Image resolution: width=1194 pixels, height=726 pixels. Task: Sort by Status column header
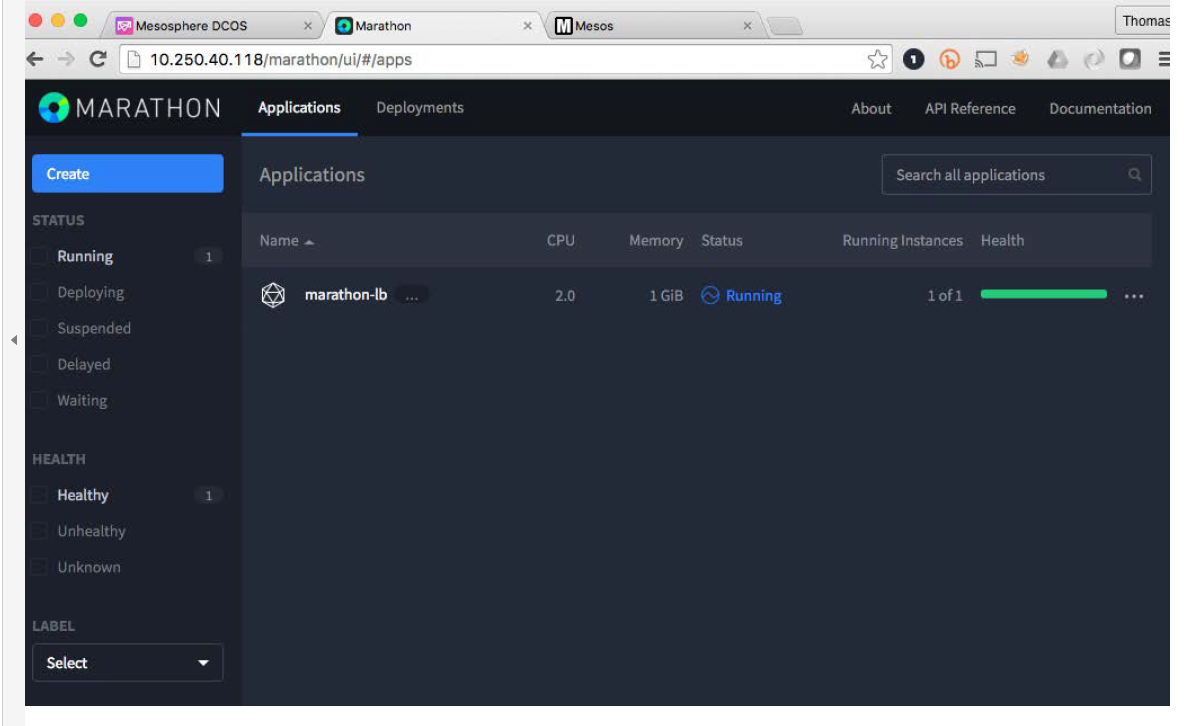coord(722,241)
